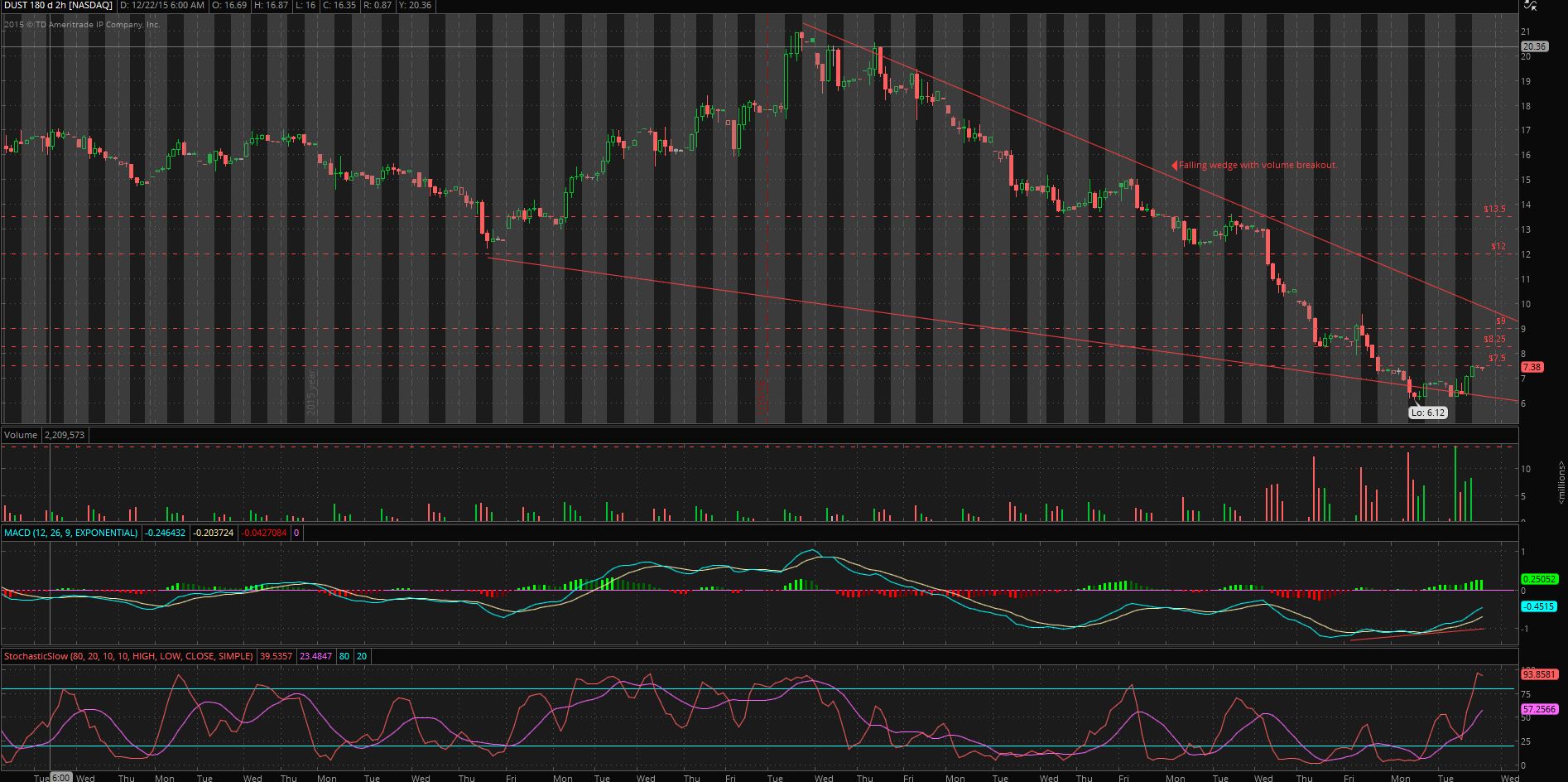The image size is (1568, 782).
Task: Click the 93.8581 stochastic value bubble
Action: pyautogui.click(x=1539, y=674)
